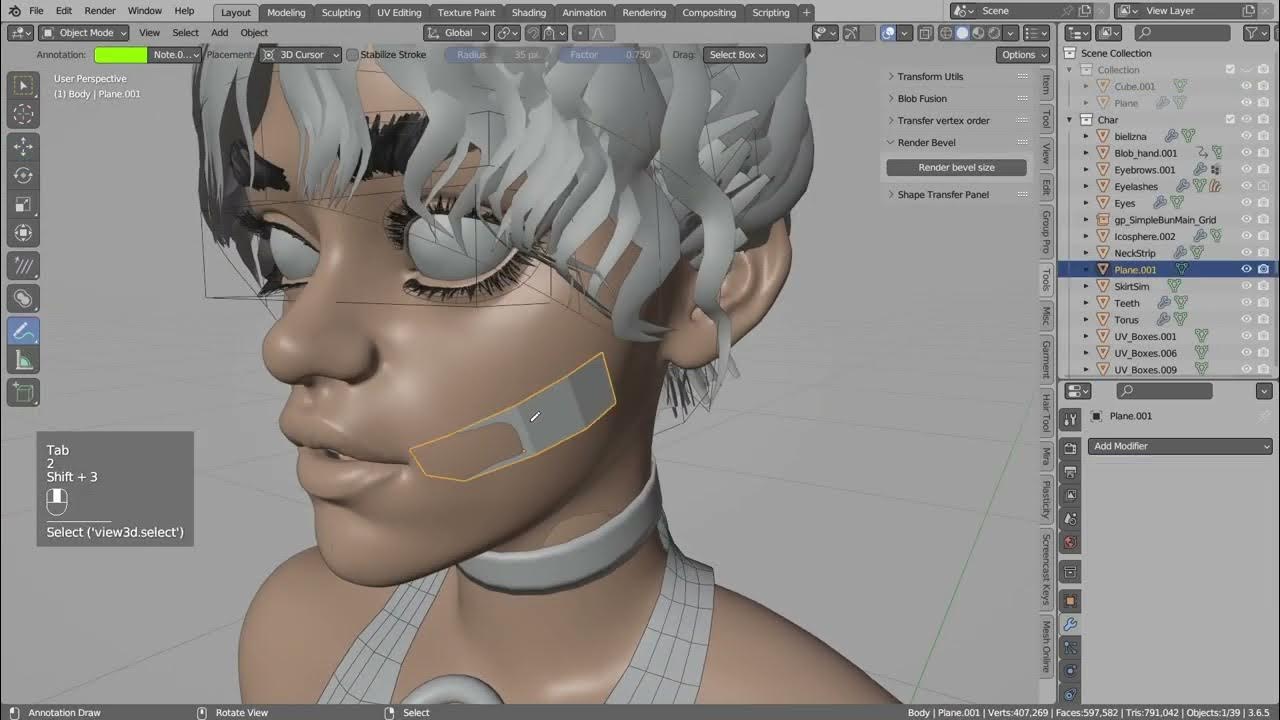The height and width of the screenshot is (720, 1280).
Task: Switch to the Modeling workspace tab
Action: (286, 12)
